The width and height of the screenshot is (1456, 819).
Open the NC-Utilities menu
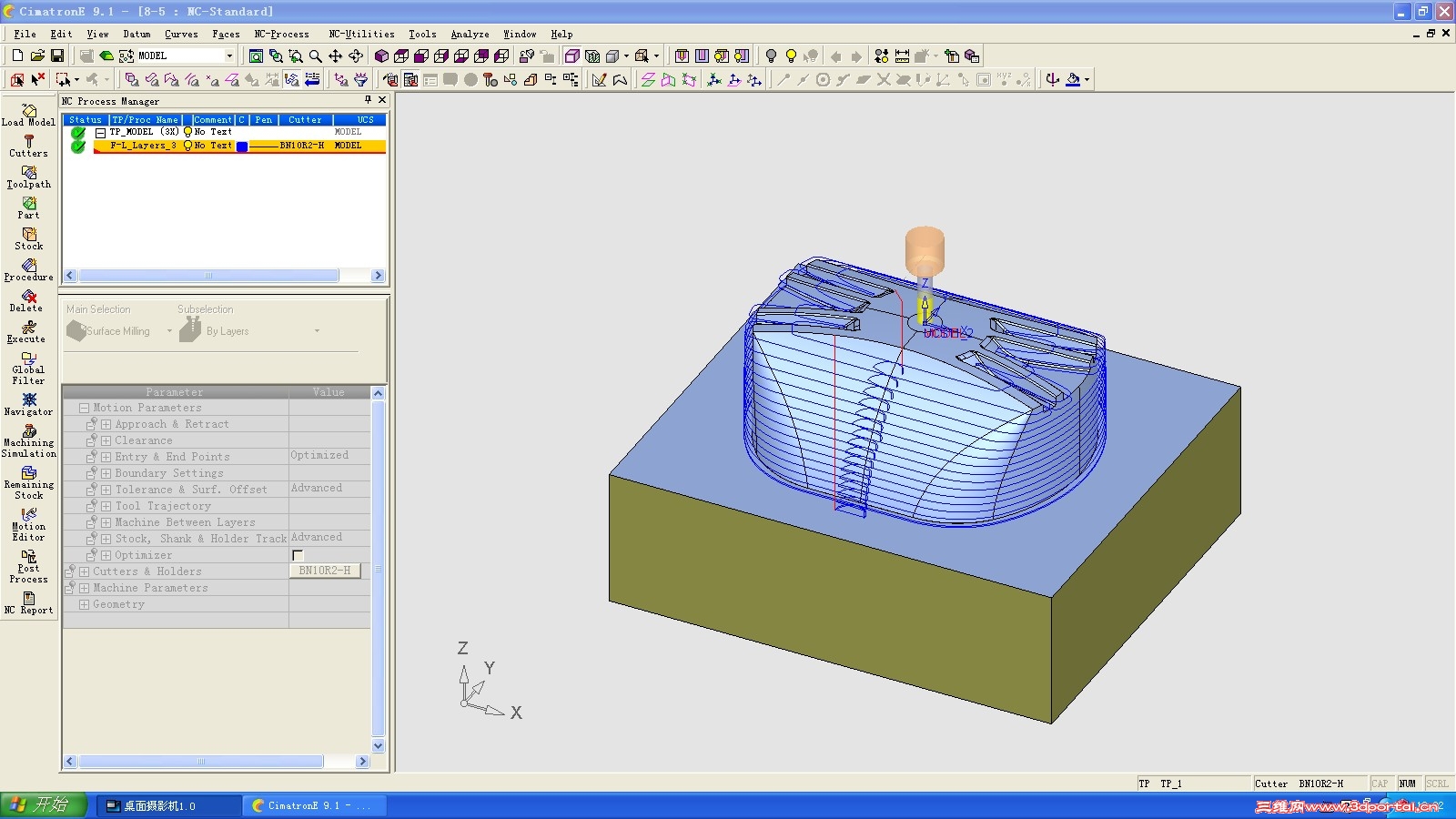tap(361, 34)
